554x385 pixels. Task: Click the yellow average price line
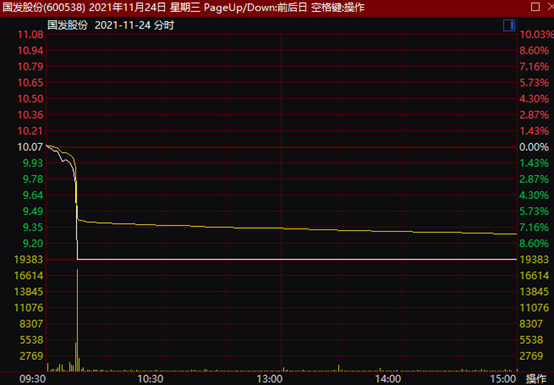click(x=283, y=229)
